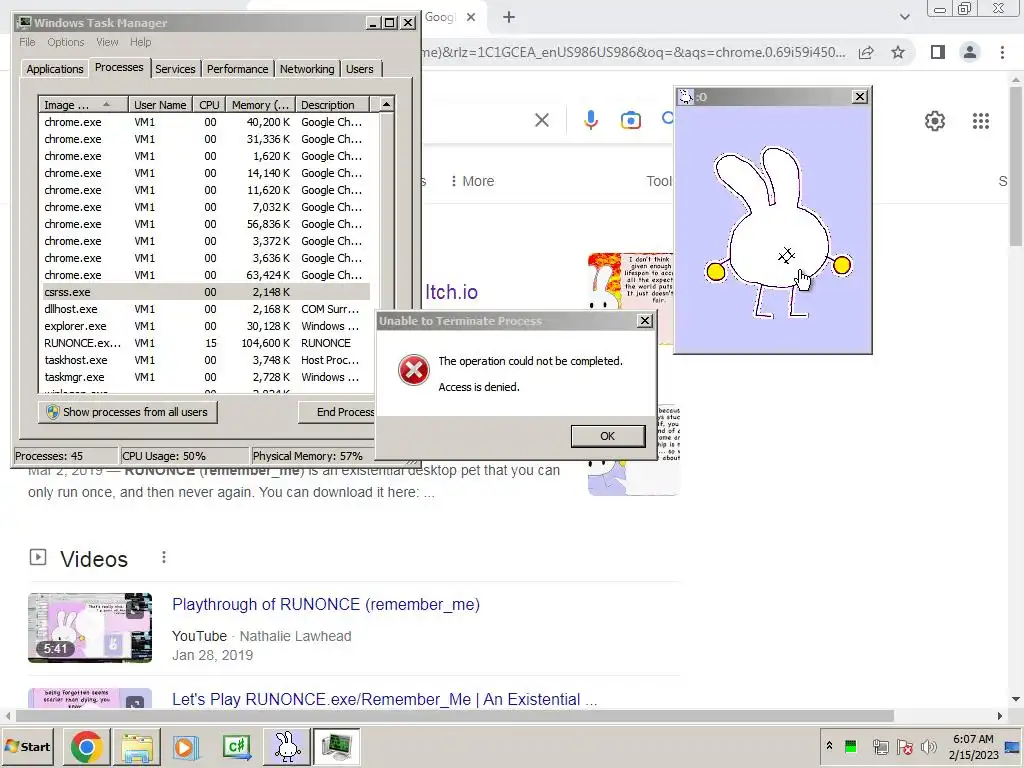
Task: Click the bunny's left yellow hand
Action: tap(716, 271)
